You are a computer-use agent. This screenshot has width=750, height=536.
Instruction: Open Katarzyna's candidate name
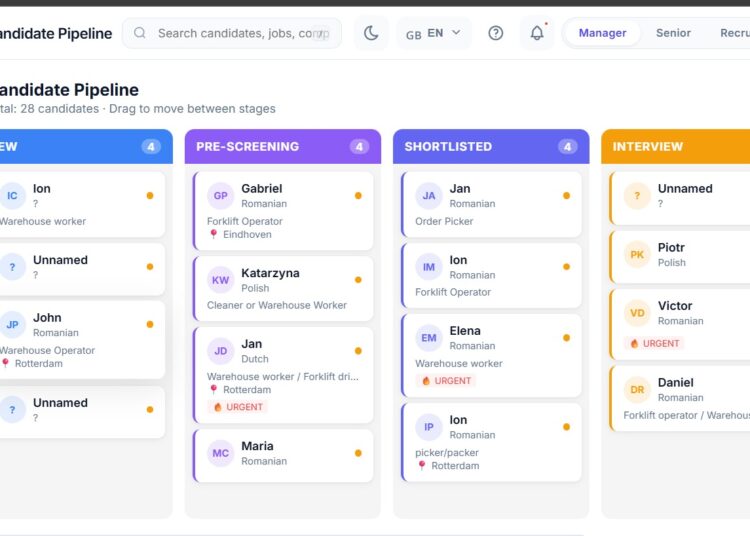tap(270, 273)
